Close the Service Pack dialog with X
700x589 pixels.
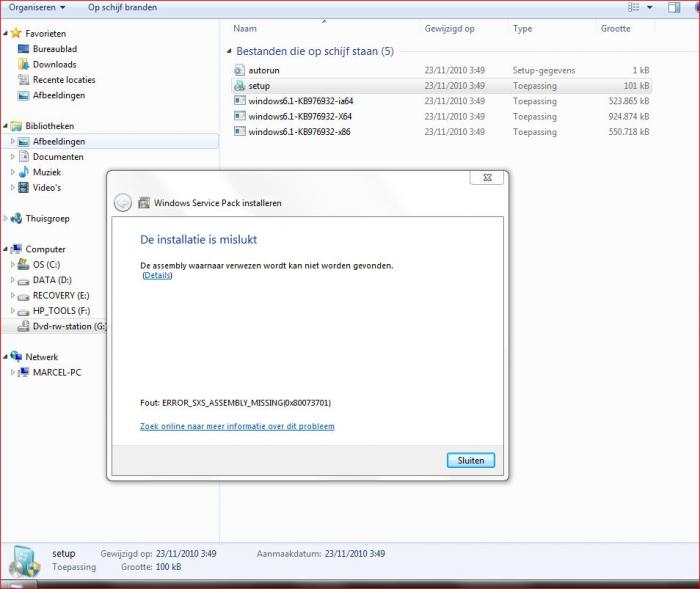[487, 178]
